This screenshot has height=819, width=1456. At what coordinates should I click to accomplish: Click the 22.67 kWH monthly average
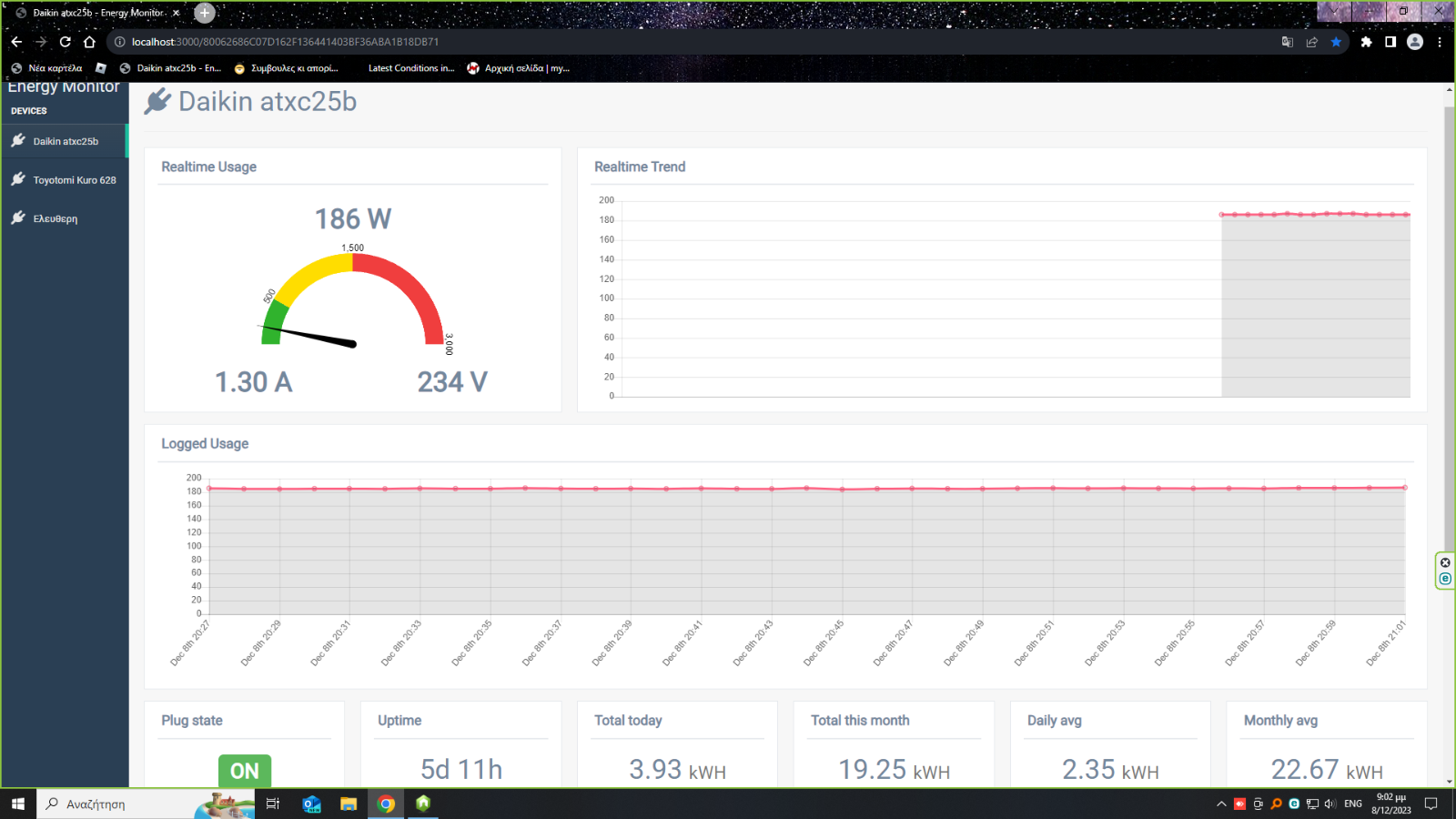(1328, 770)
